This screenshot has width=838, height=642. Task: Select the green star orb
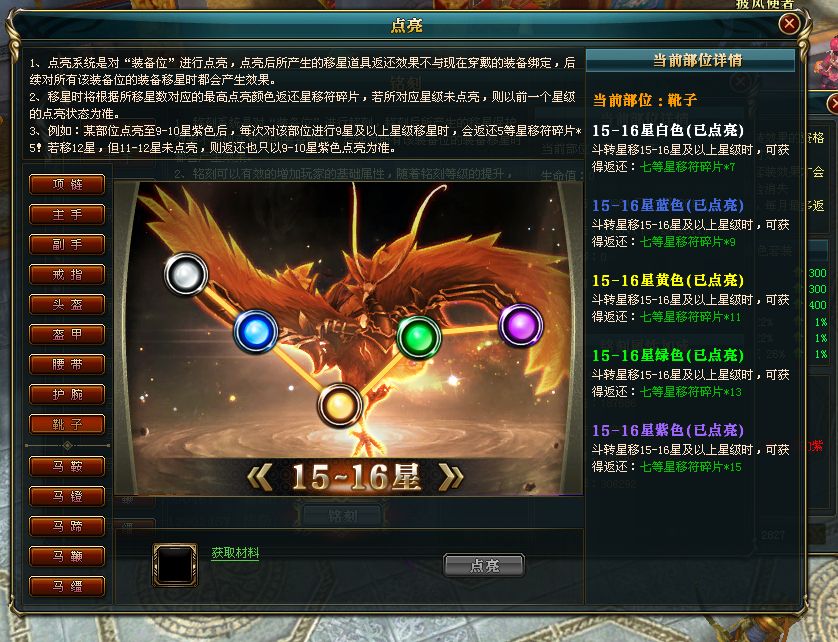tap(420, 337)
